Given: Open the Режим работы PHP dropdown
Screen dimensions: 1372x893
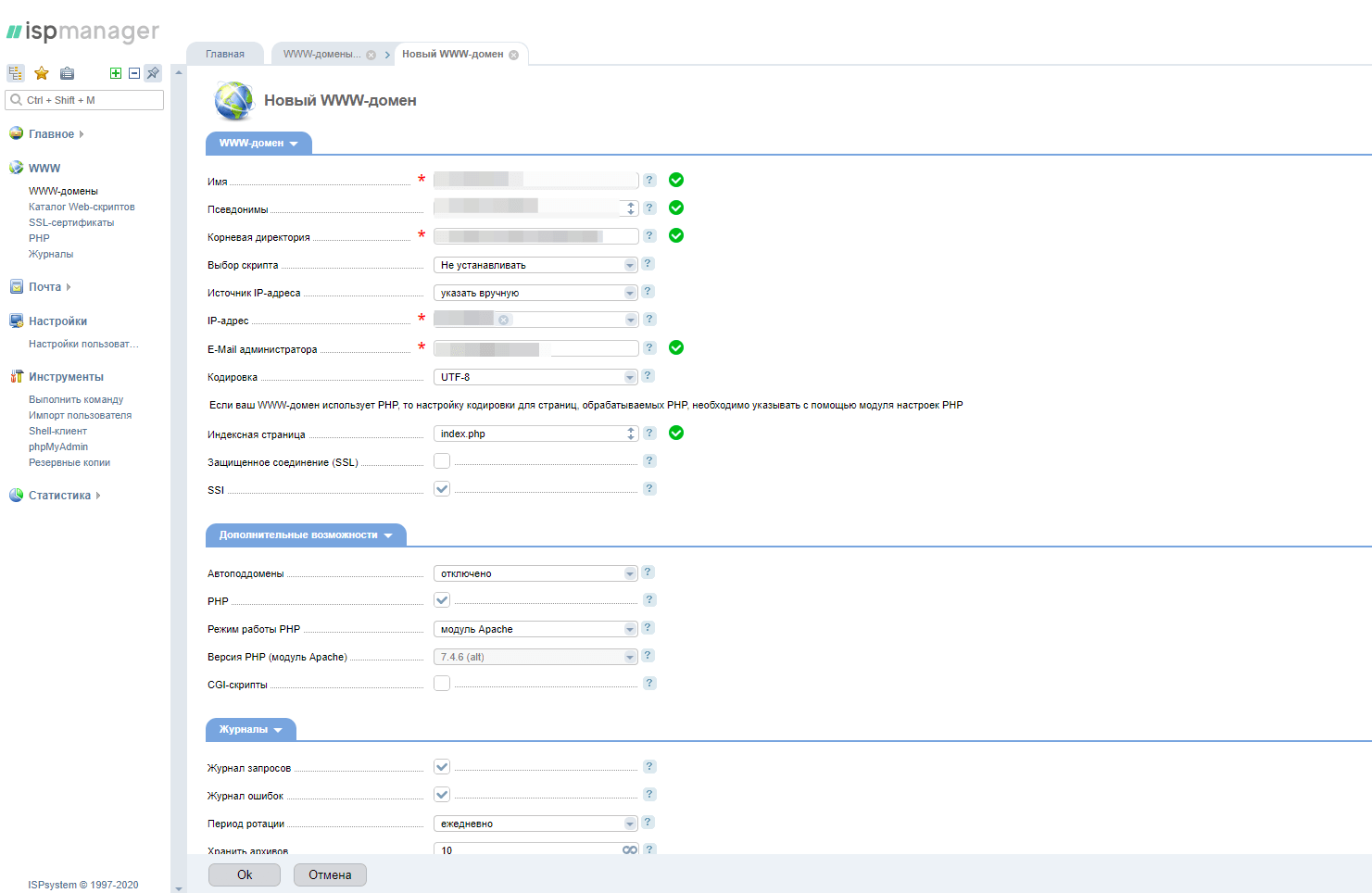Looking at the screenshot, I should (x=535, y=629).
